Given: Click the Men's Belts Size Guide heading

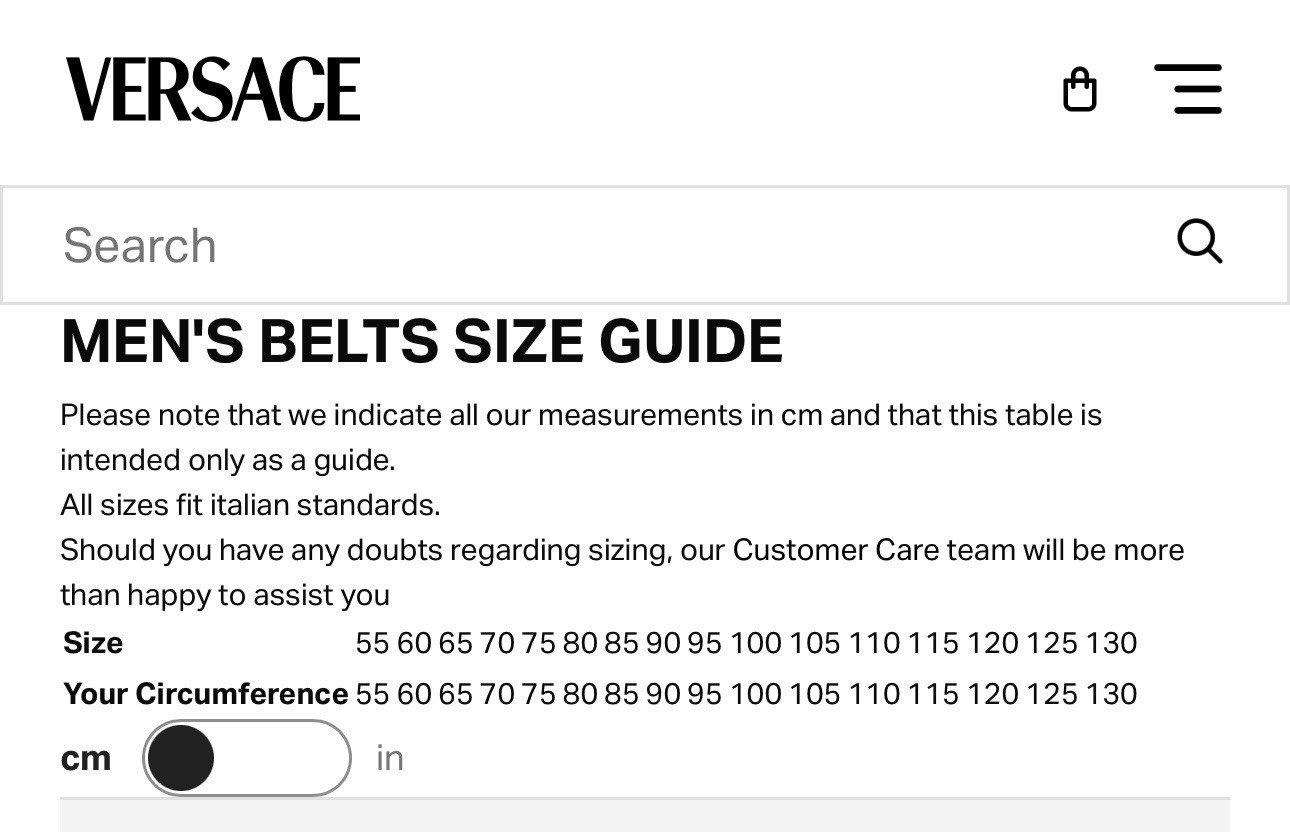Looking at the screenshot, I should [x=421, y=342].
